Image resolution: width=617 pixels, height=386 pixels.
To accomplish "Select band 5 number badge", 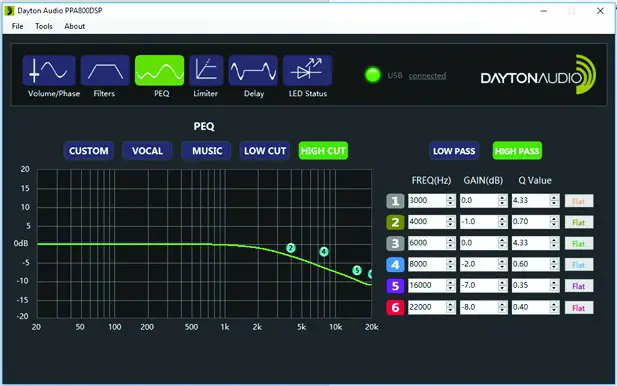I will point(395,286).
